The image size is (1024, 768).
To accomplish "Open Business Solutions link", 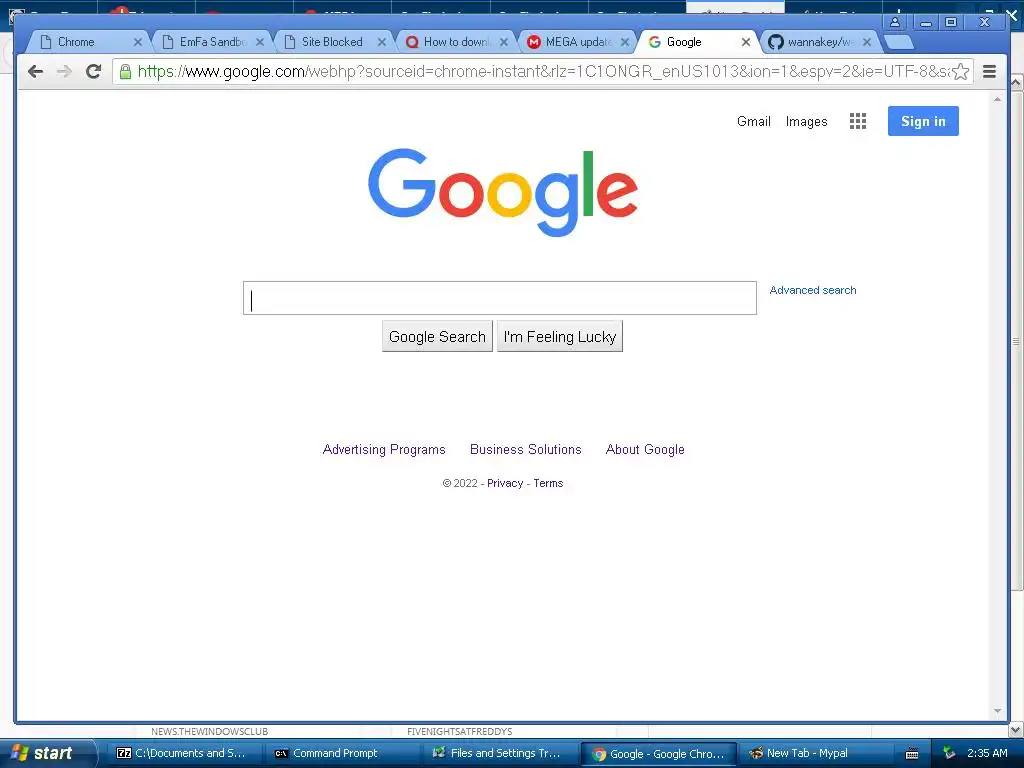I will click(x=526, y=449).
